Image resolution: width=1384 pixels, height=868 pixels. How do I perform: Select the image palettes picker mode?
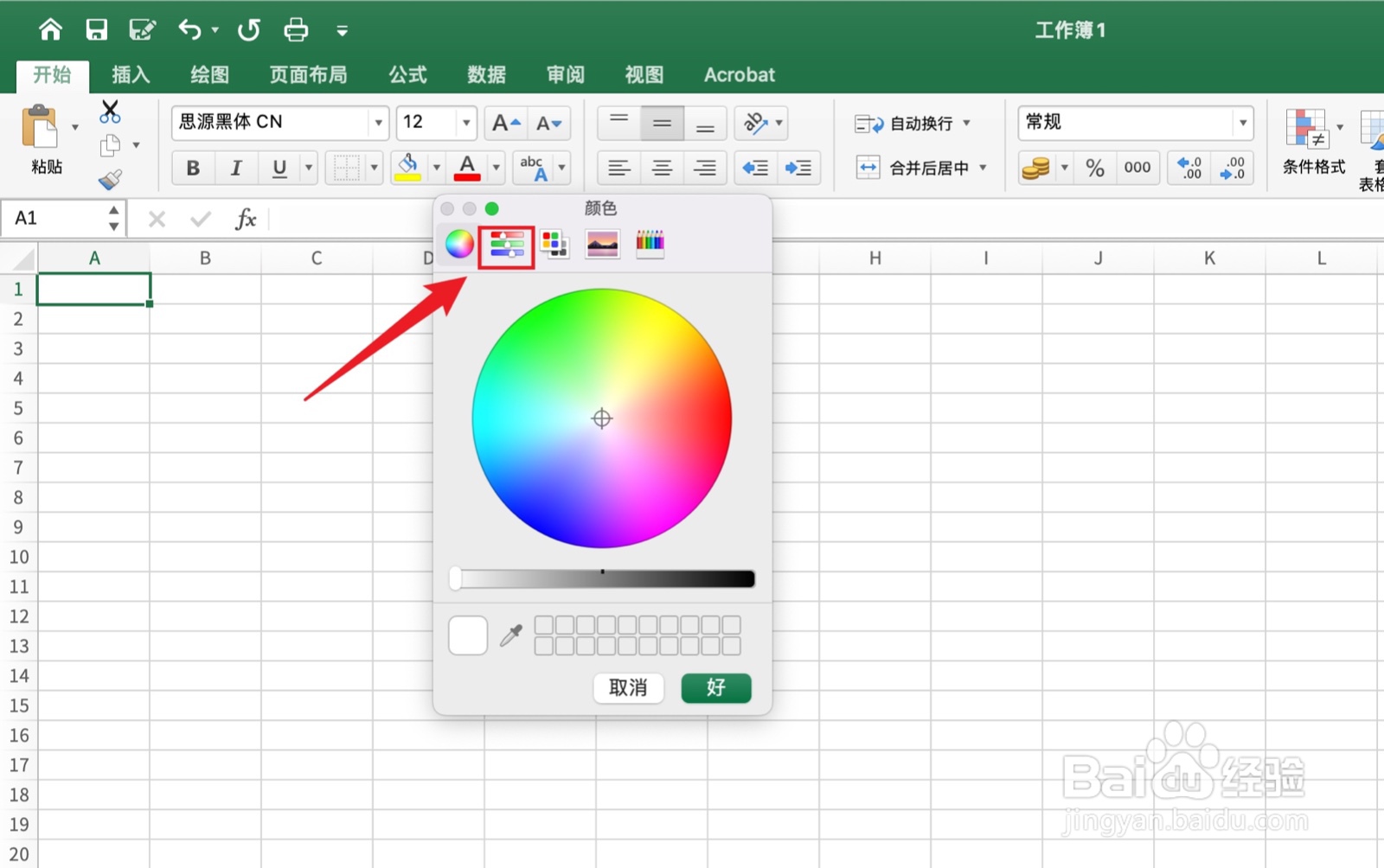[602, 245]
